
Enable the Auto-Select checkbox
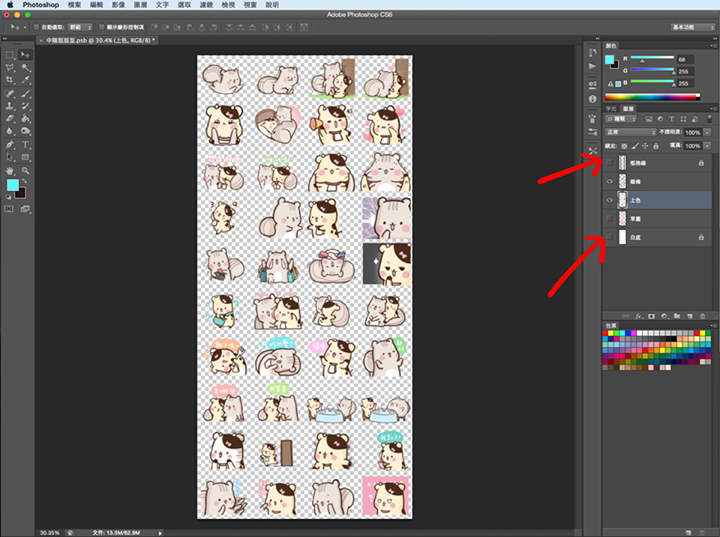coord(36,27)
